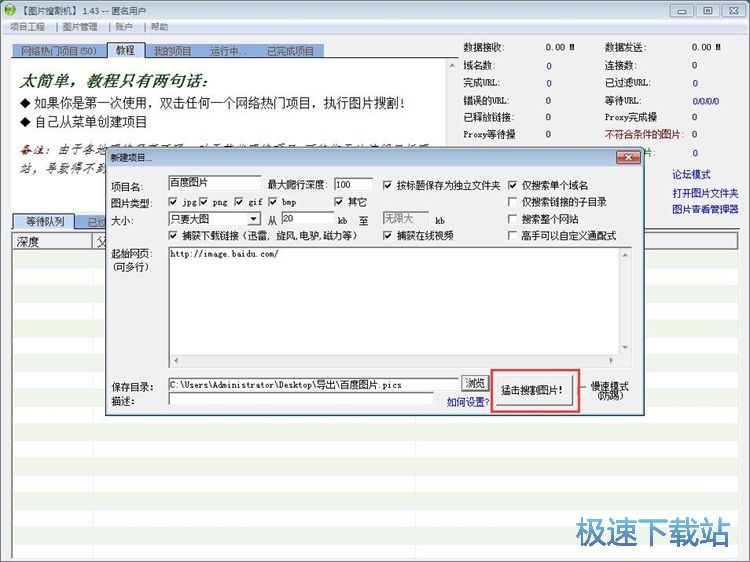Toggle the bmp image type checkbox
The height and width of the screenshot is (562, 750).
(x=273, y=202)
